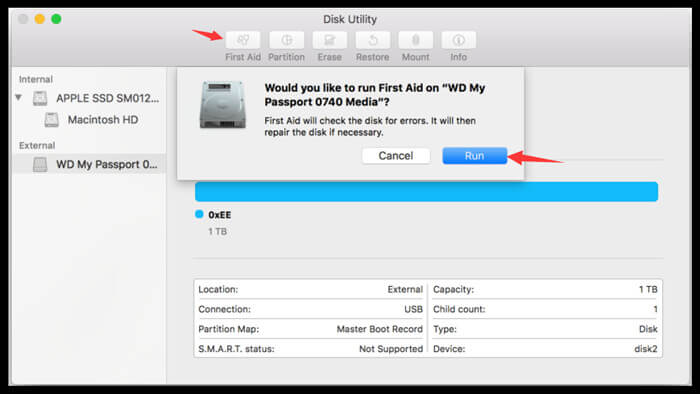Image resolution: width=700 pixels, height=394 pixels.
Task: Cancel the First Aid dialog
Action: (396, 156)
